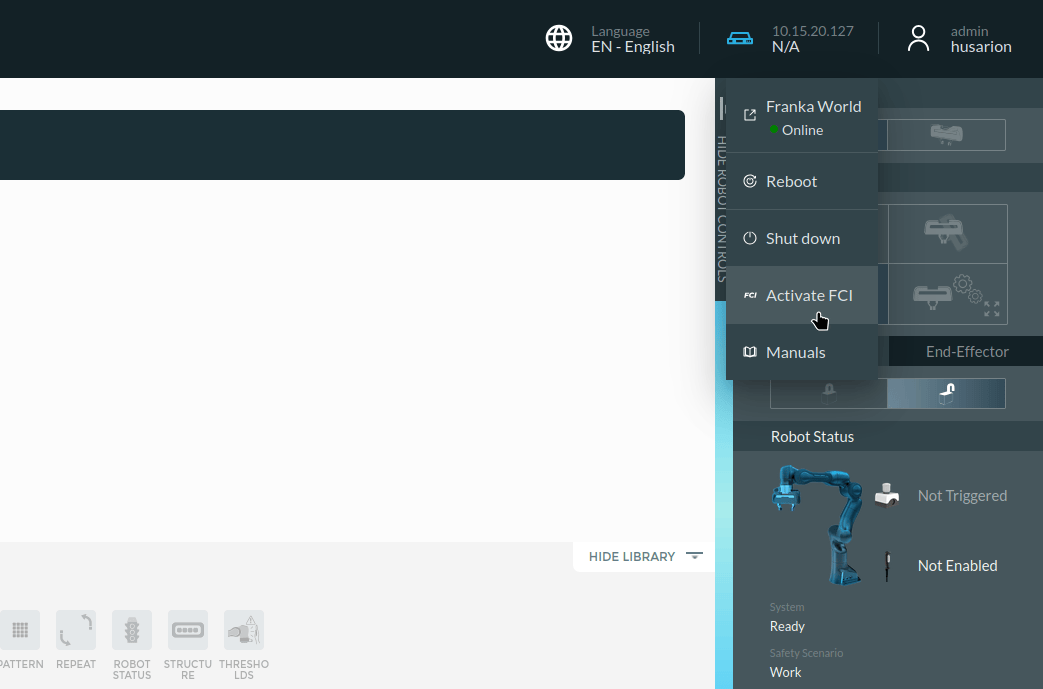Screen dimensions: 1043x689
Task: Select the Structure app icon
Action: pos(188,630)
